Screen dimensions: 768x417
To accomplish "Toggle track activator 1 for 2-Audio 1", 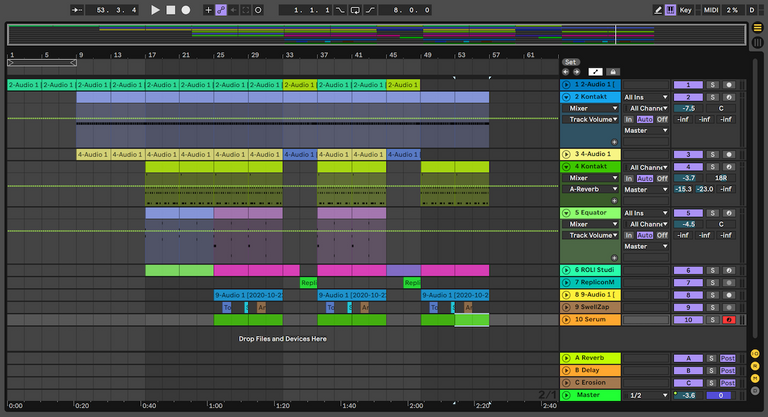I will pyautogui.click(x=688, y=85).
